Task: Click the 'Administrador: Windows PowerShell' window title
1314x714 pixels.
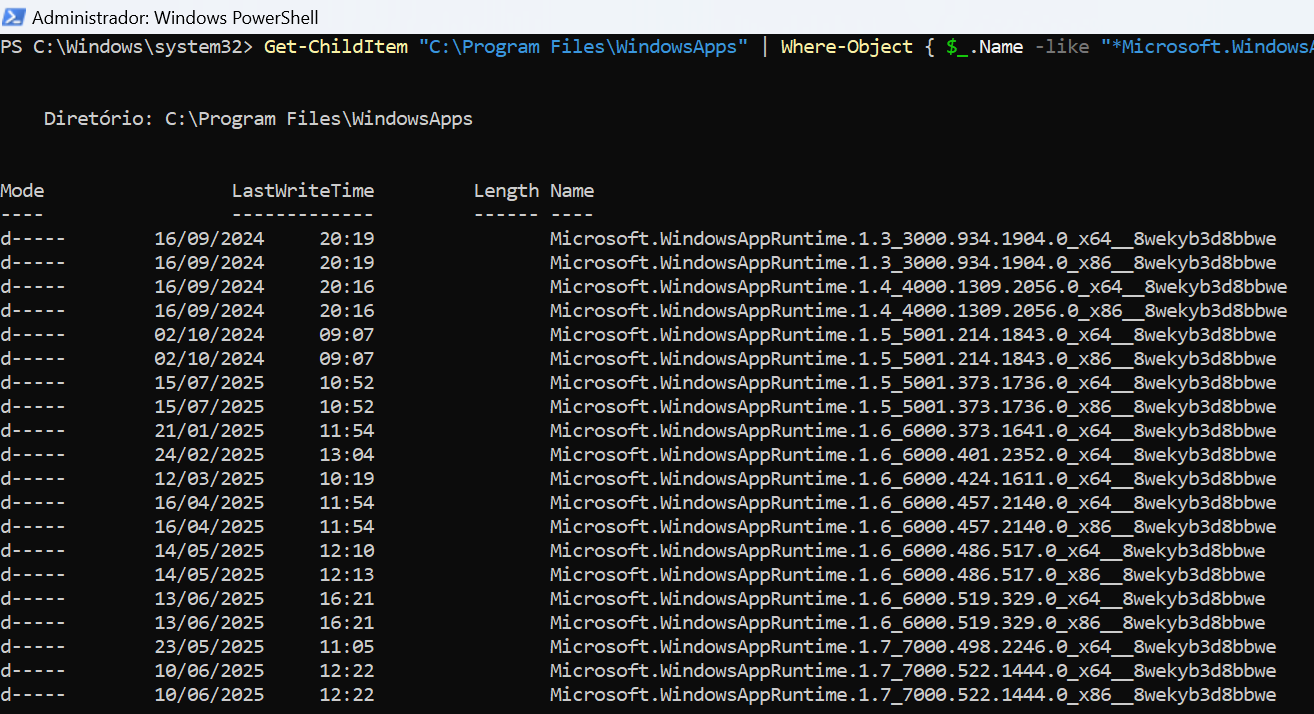Action: pos(176,18)
